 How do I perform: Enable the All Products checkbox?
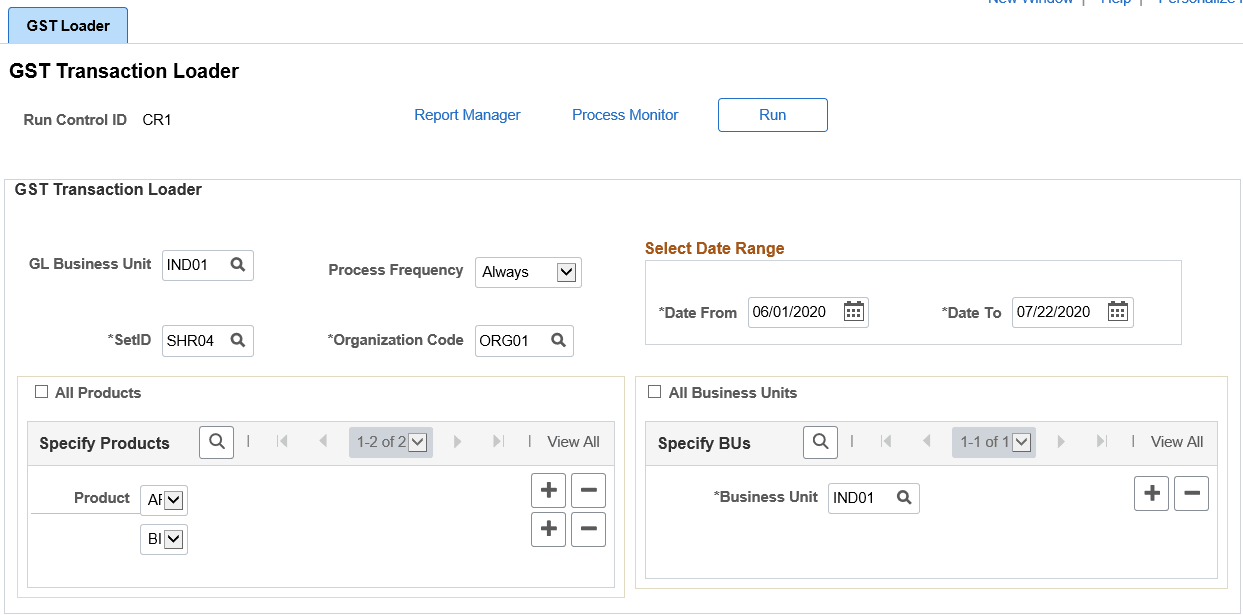tap(41, 392)
